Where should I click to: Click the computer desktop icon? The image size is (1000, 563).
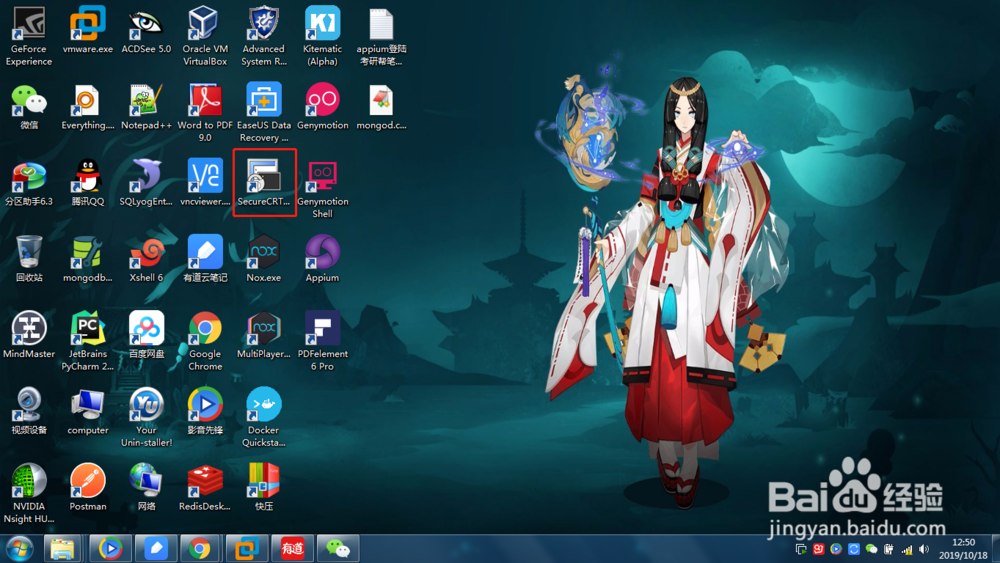point(87,411)
